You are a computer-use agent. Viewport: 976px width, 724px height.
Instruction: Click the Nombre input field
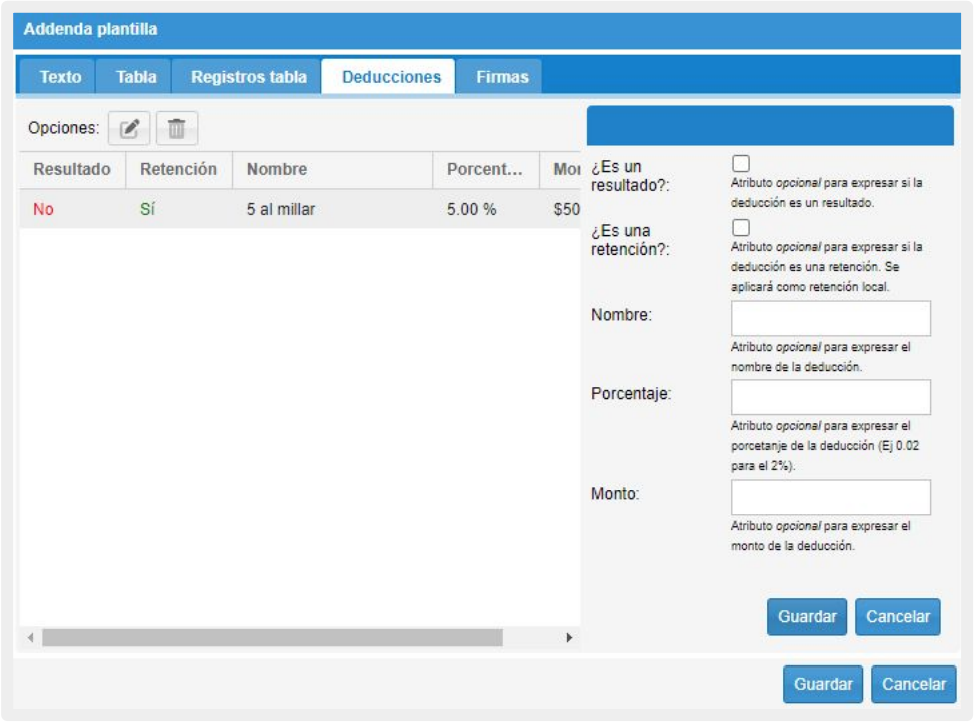830,318
